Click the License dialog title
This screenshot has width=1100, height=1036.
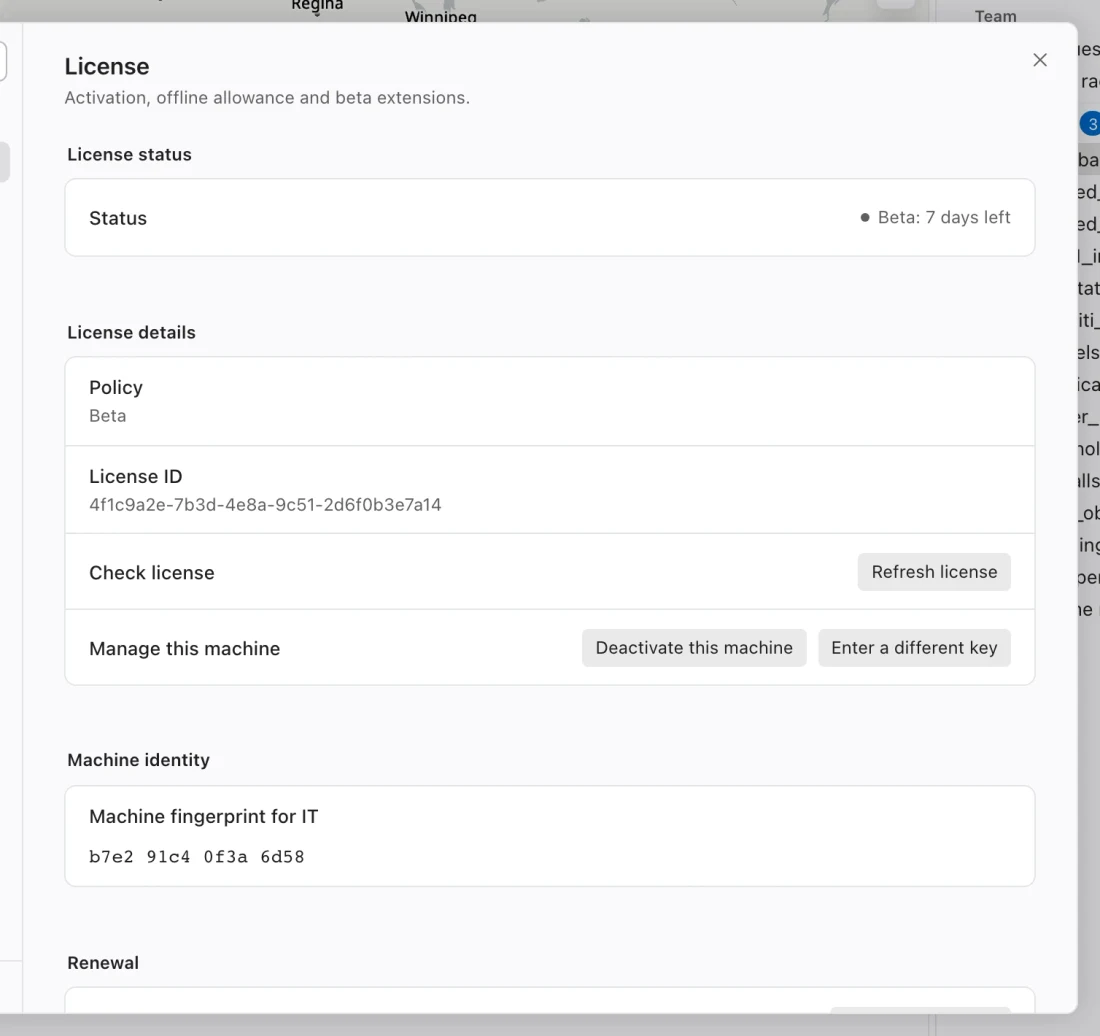click(x=107, y=67)
